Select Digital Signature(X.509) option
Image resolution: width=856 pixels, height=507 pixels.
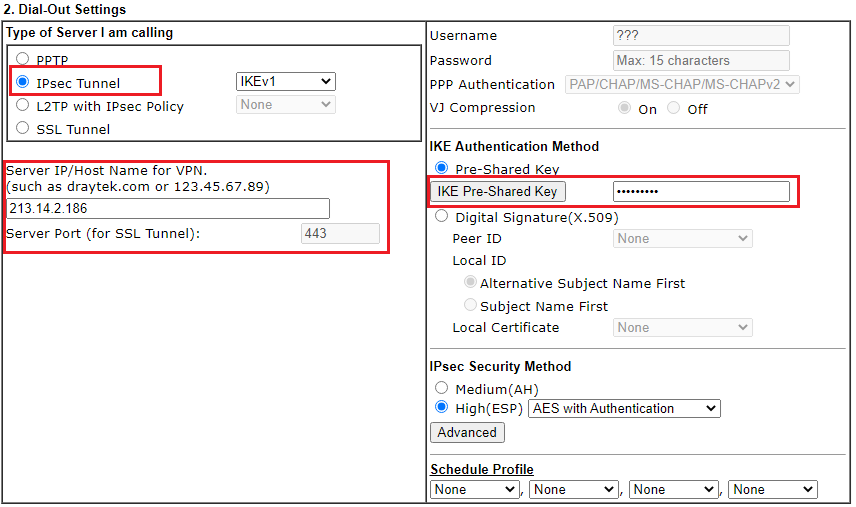441,216
